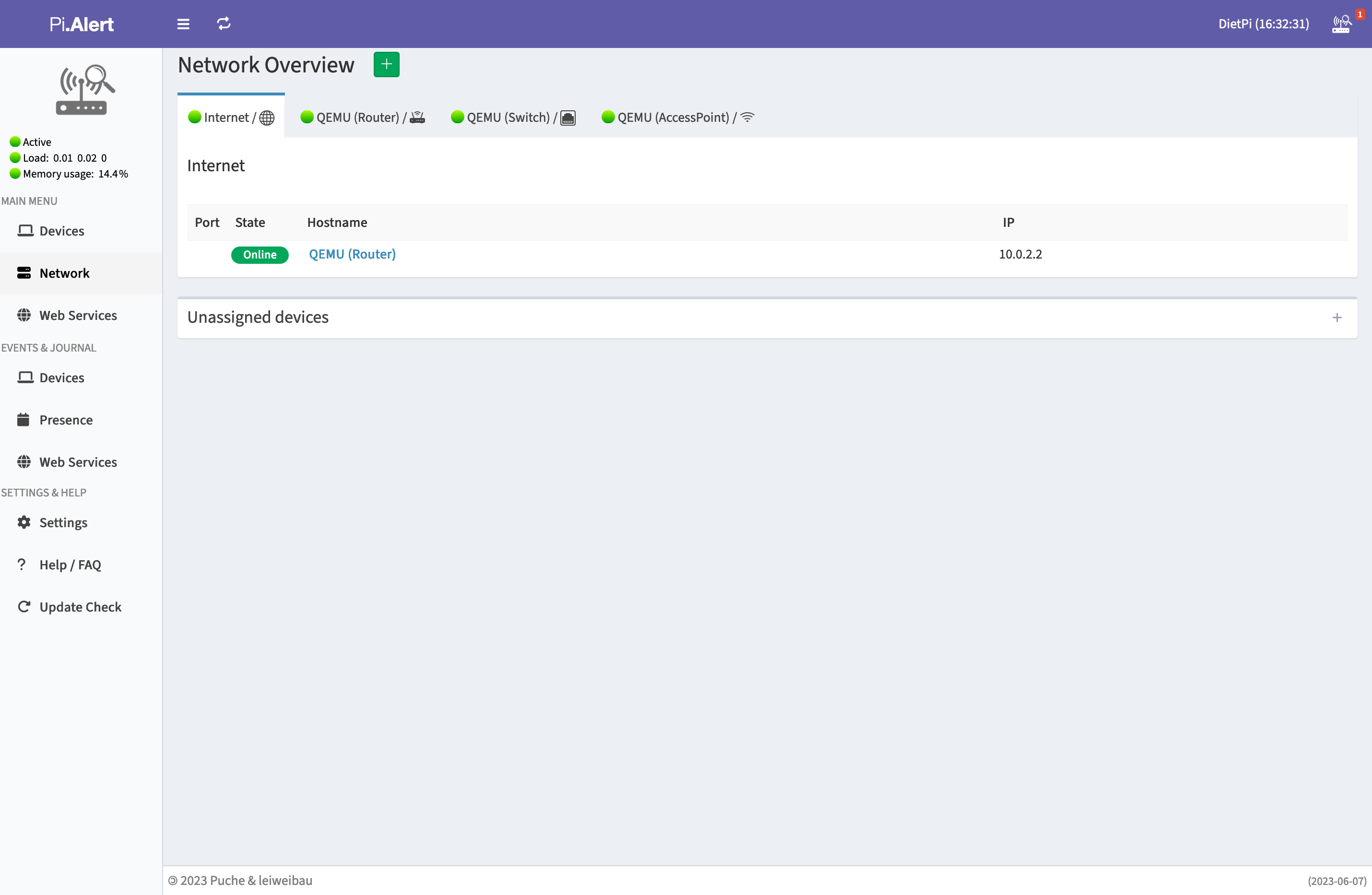Screen dimensions: 1372x895
Task: Expand the Unassigned devices panel
Action: coord(1337,318)
